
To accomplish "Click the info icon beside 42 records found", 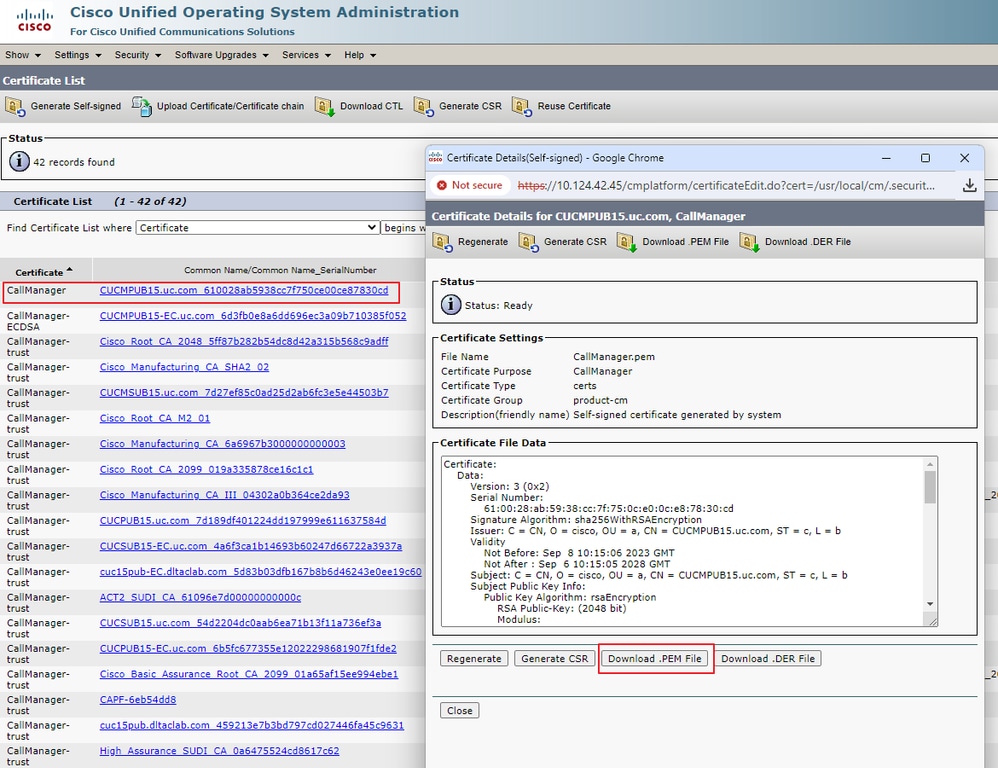I will pyautogui.click(x=19, y=162).
